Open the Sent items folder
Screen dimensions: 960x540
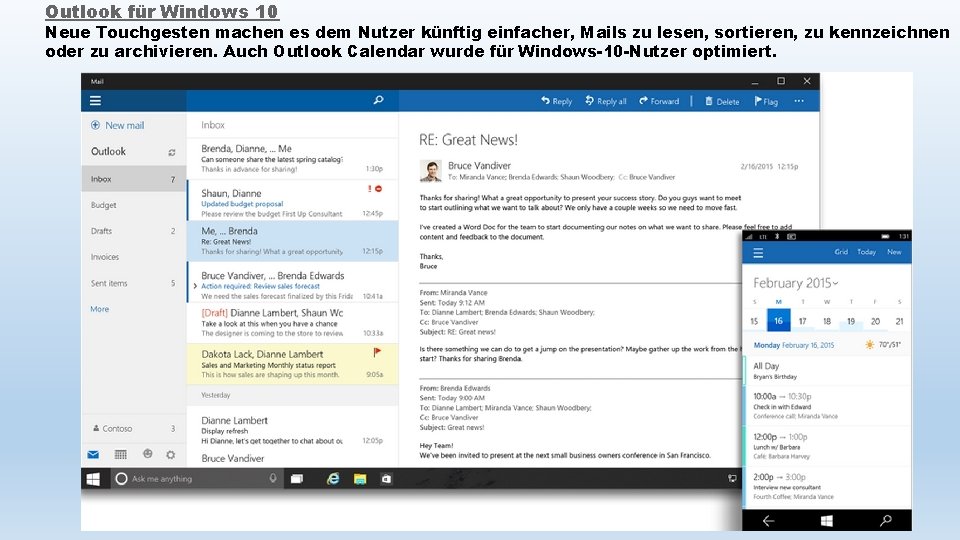tap(133, 283)
